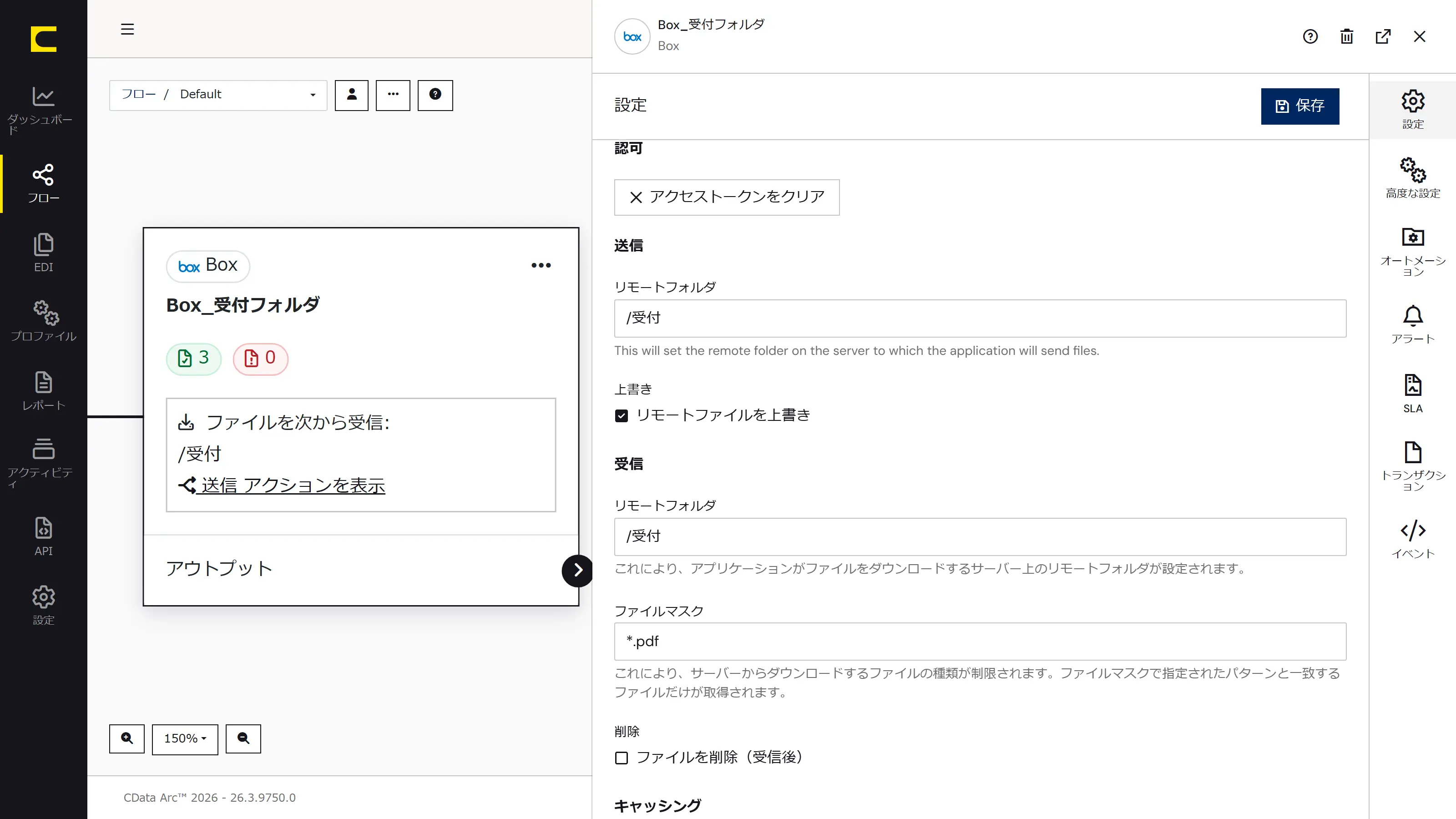Switch to the イベント tab
This screenshot has width=1456, height=819.
[x=1412, y=539]
